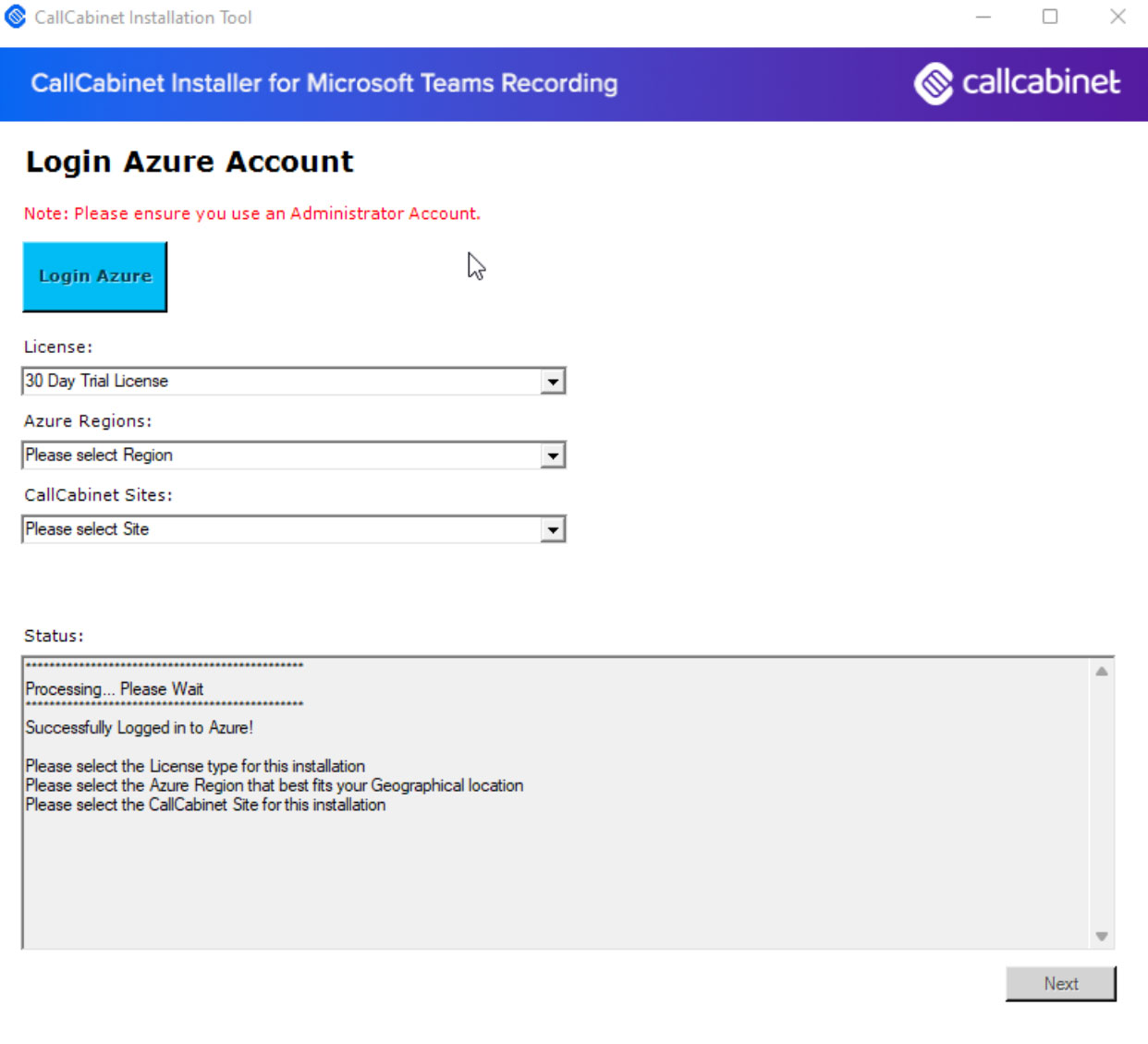Click the 'Login Azure Account' heading
Screen dimensions: 1148x1044
click(189, 162)
